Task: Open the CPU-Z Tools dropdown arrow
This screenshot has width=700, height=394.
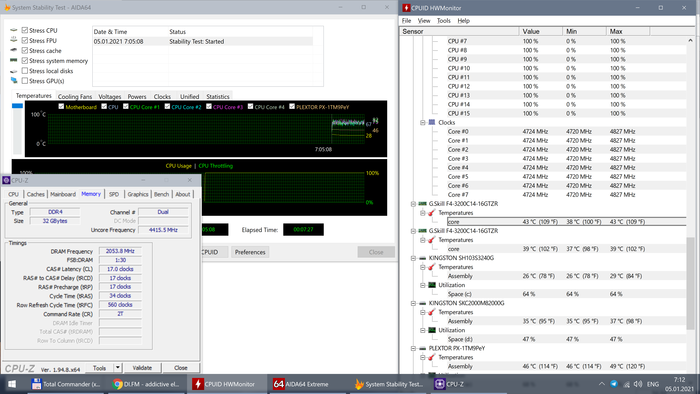Action: tap(117, 368)
